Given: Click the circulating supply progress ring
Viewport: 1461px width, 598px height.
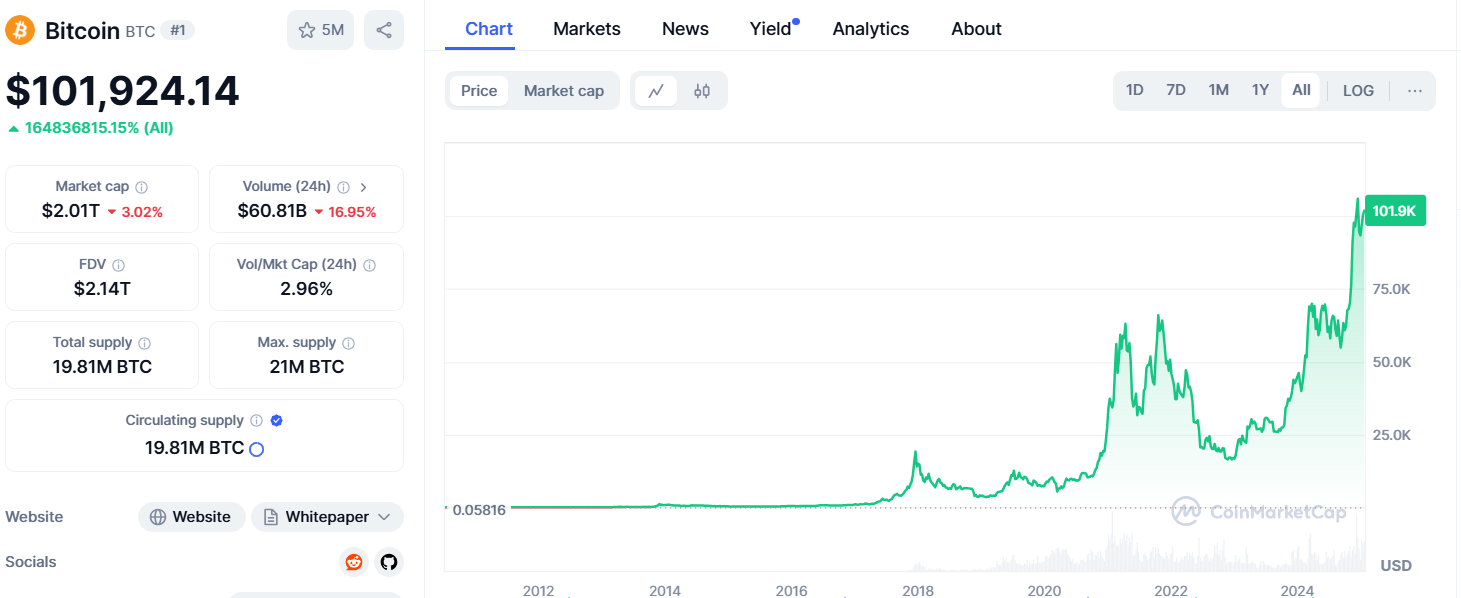Looking at the screenshot, I should click(256, 449).
